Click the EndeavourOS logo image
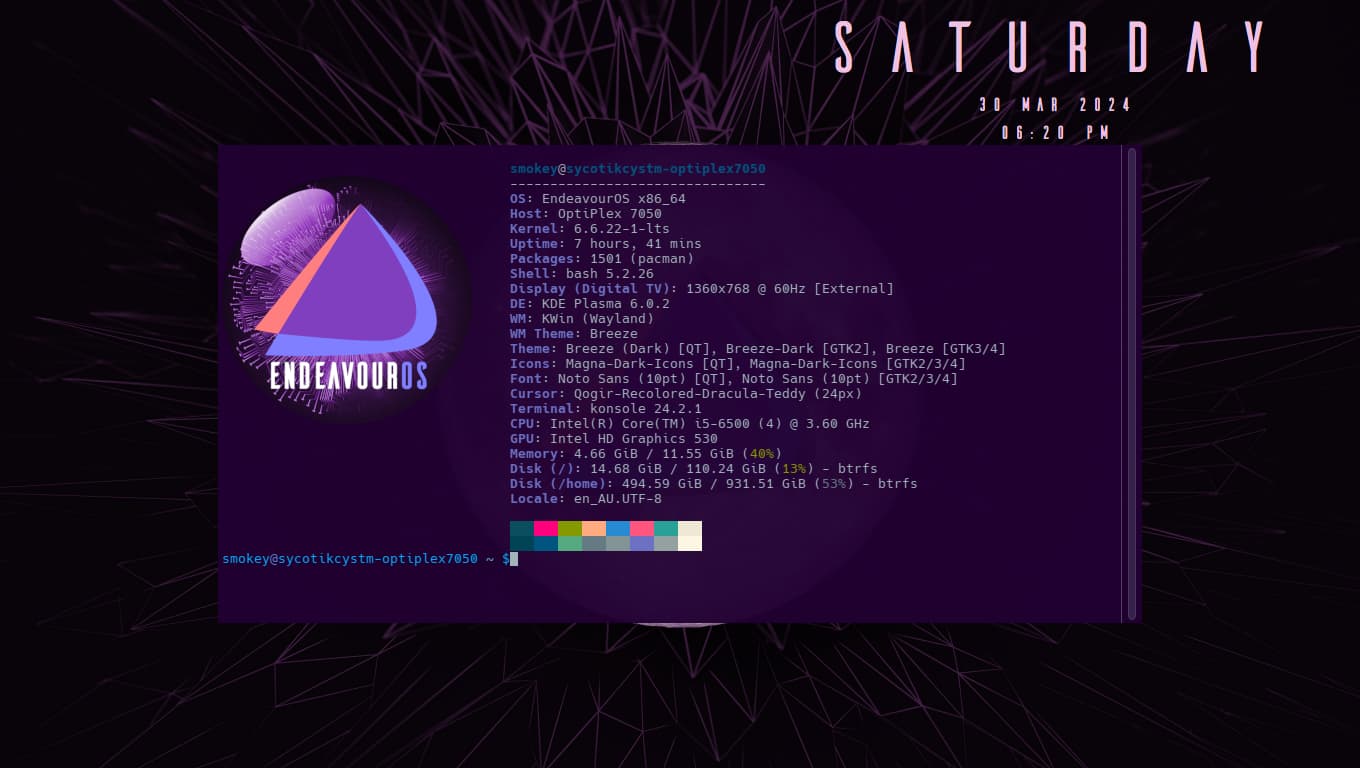 (348, 300)
